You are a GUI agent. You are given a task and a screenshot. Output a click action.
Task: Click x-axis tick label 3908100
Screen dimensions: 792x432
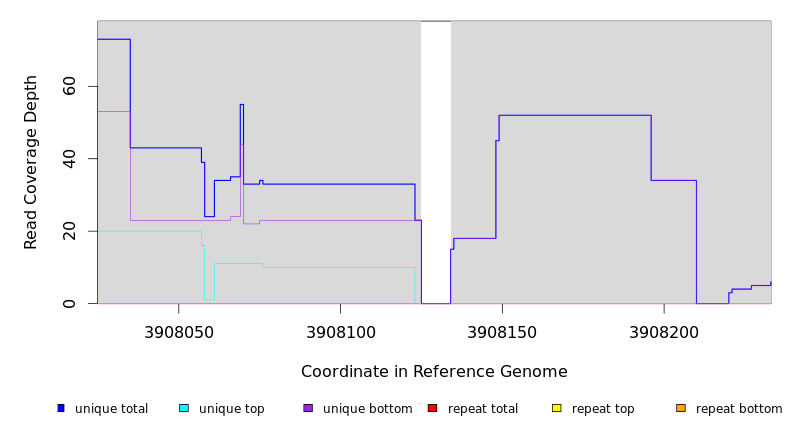click(340, 331)
